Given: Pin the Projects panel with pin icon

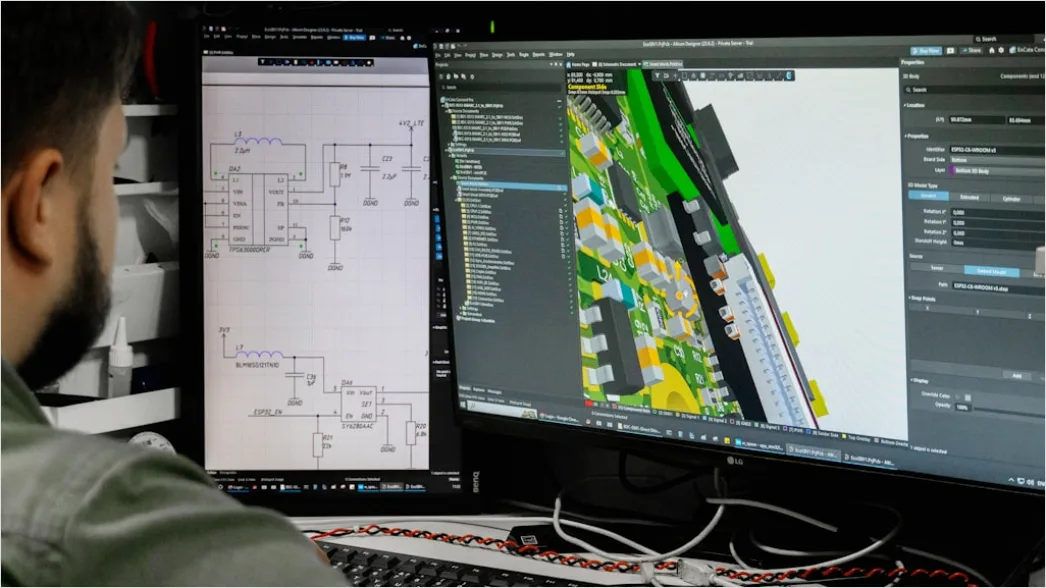Looking at the screenshot, I should click(556, 64).
